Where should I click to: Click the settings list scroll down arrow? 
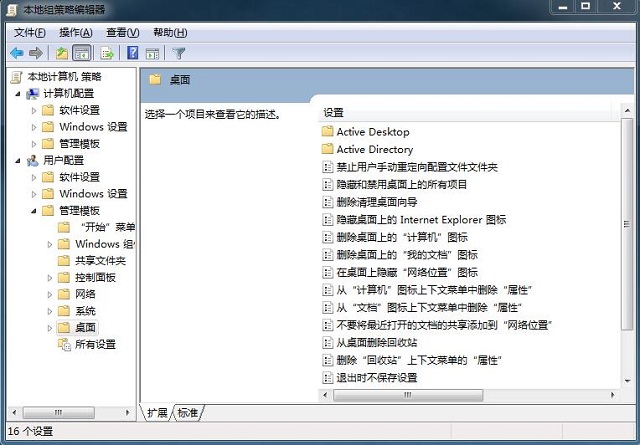[x=627, y=380]
